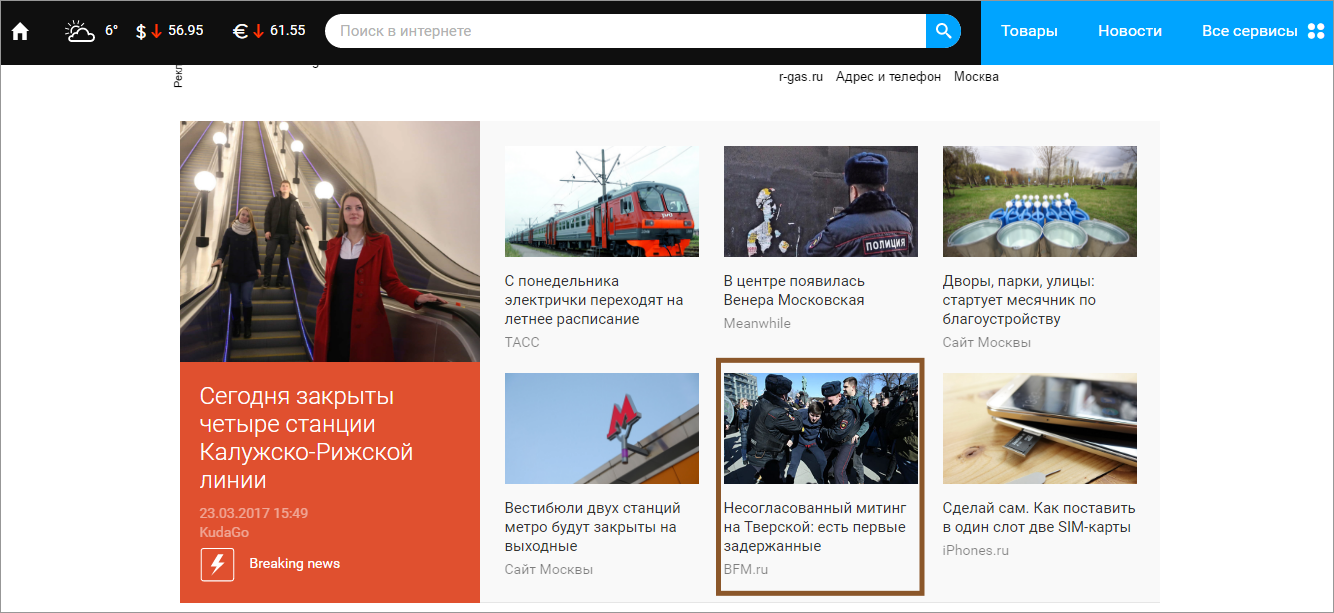Focus the 'Поиск в интернете' search field
This screenshot has width=1334, height=613.
625,31
